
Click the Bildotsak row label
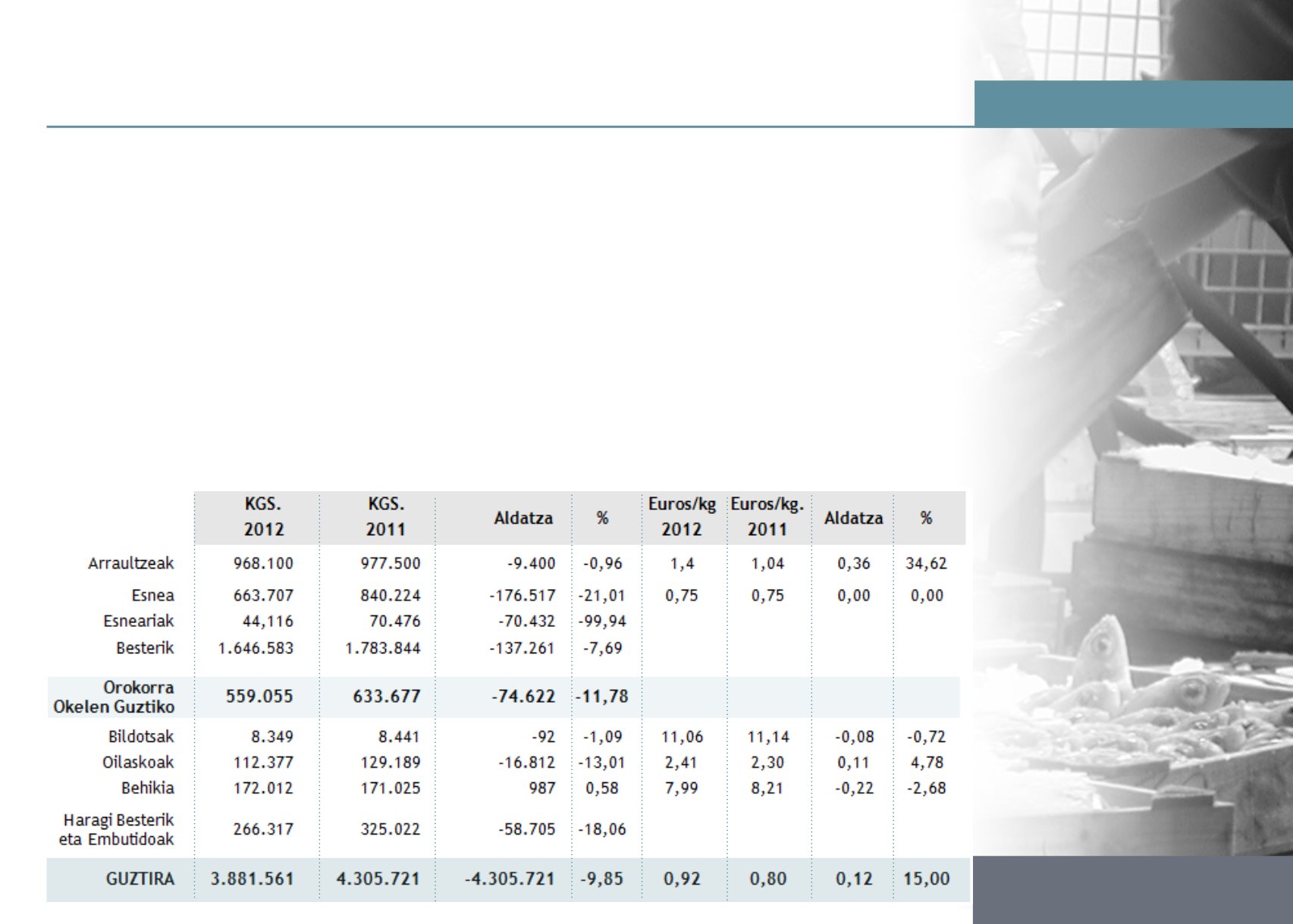(x=140, y=736)
